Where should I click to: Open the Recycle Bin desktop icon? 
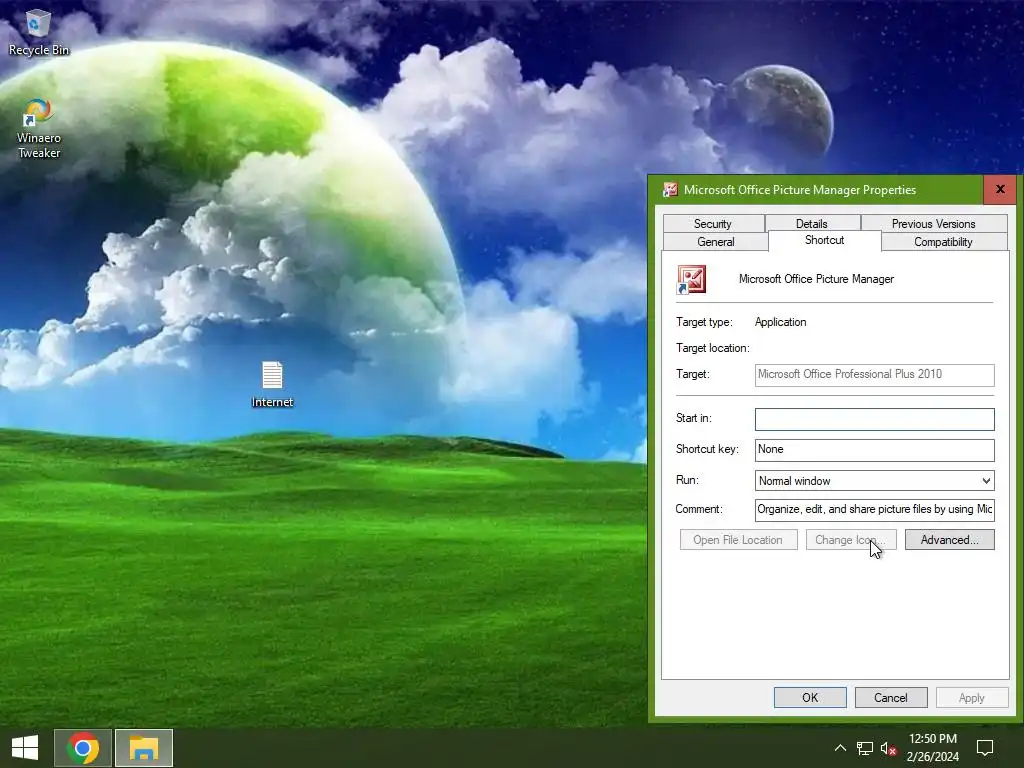[x=38, y=33]
